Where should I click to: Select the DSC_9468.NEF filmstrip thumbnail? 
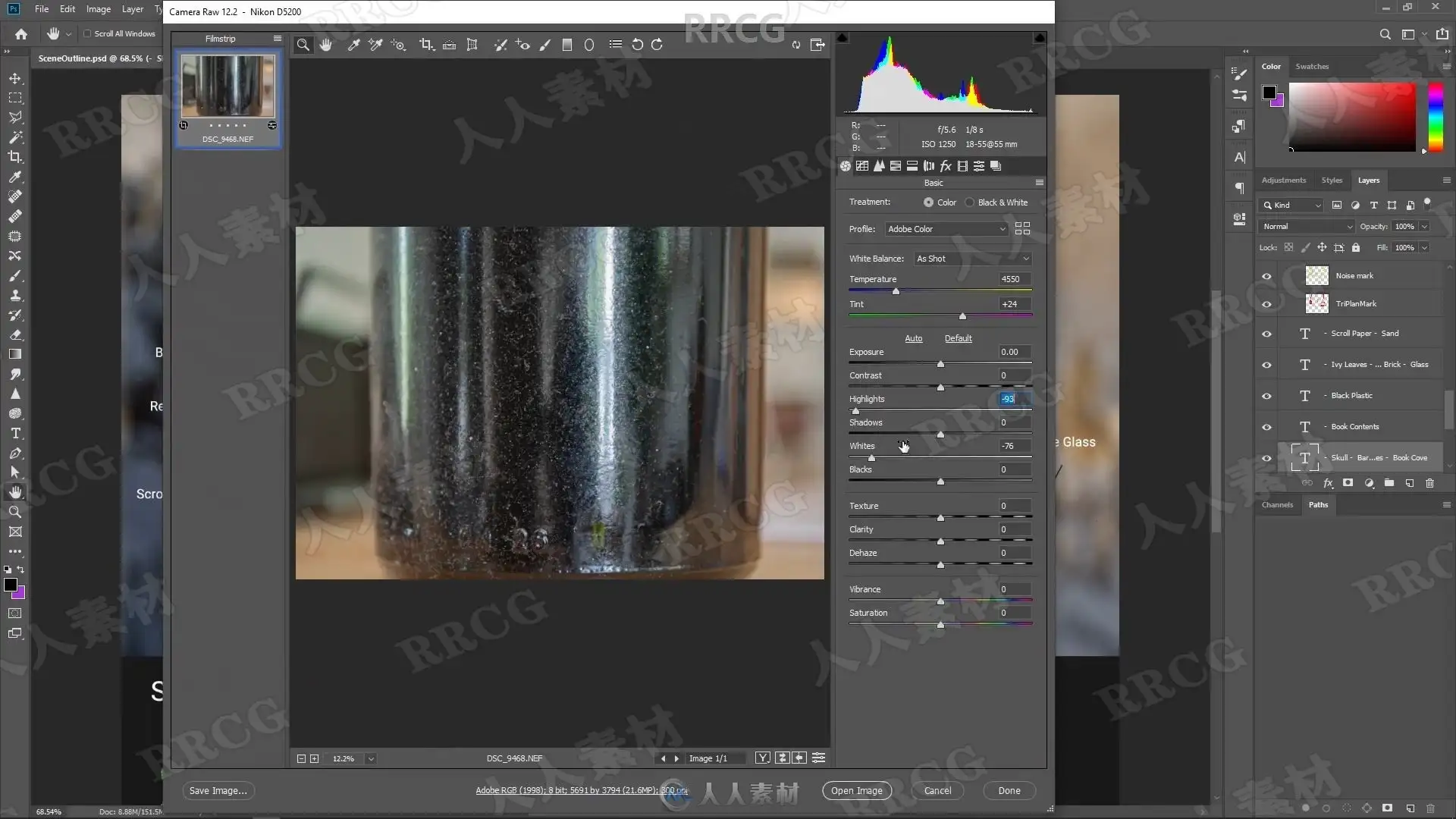[227, 86]
